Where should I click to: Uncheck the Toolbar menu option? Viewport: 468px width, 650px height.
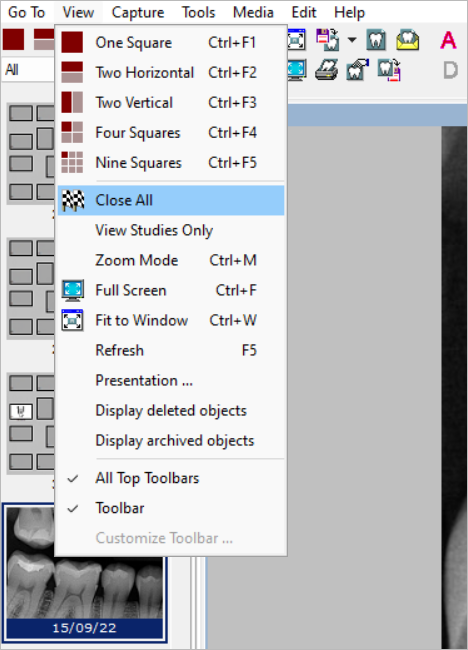coord(171,508)
